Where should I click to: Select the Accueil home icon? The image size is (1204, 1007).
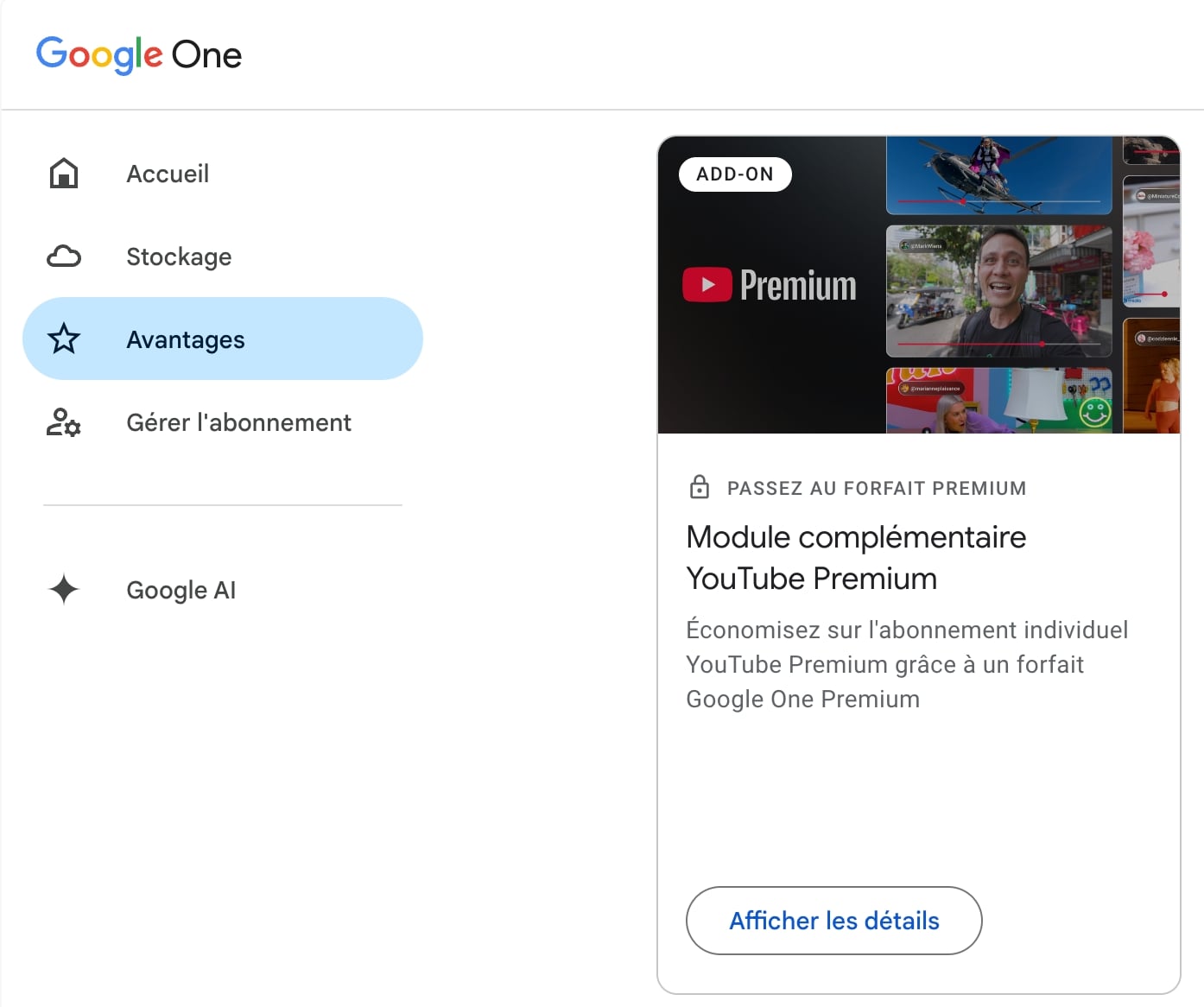(x=63, y=174)
